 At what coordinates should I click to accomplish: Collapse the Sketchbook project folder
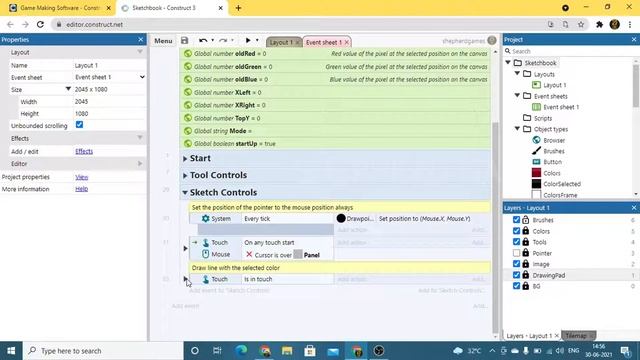508,63
